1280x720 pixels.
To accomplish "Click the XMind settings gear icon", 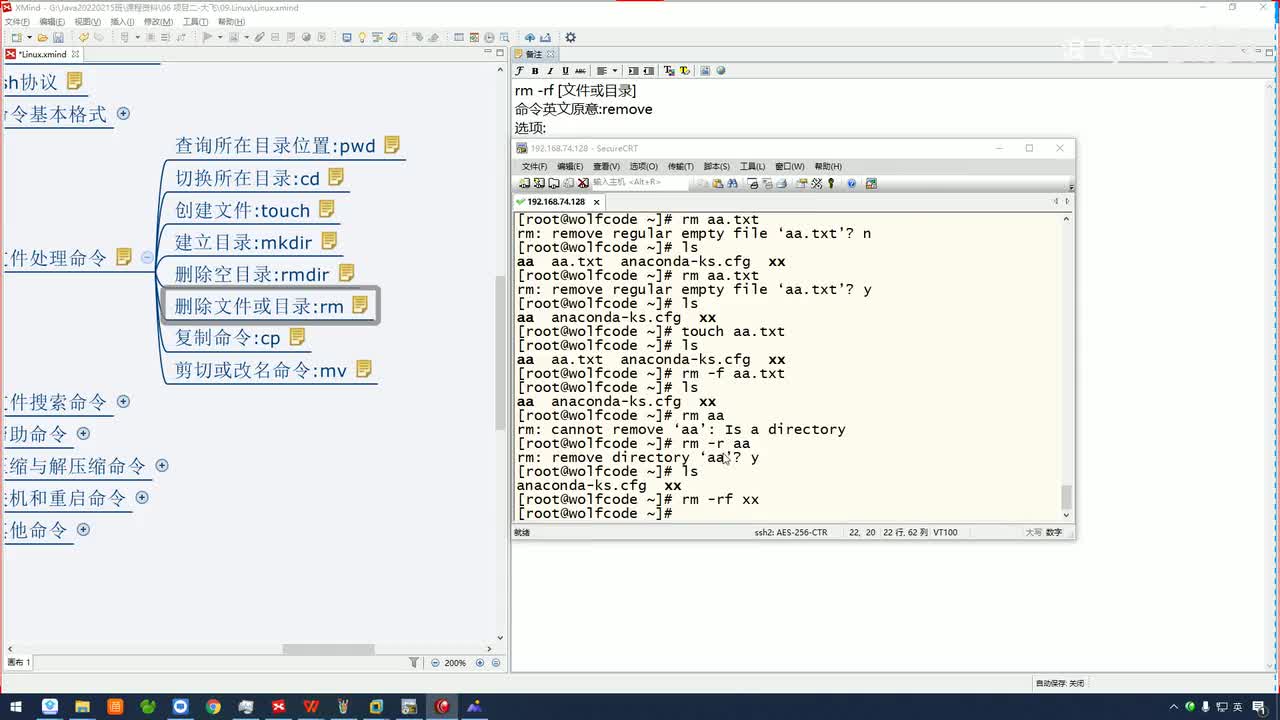I will (x=571, y=38).
